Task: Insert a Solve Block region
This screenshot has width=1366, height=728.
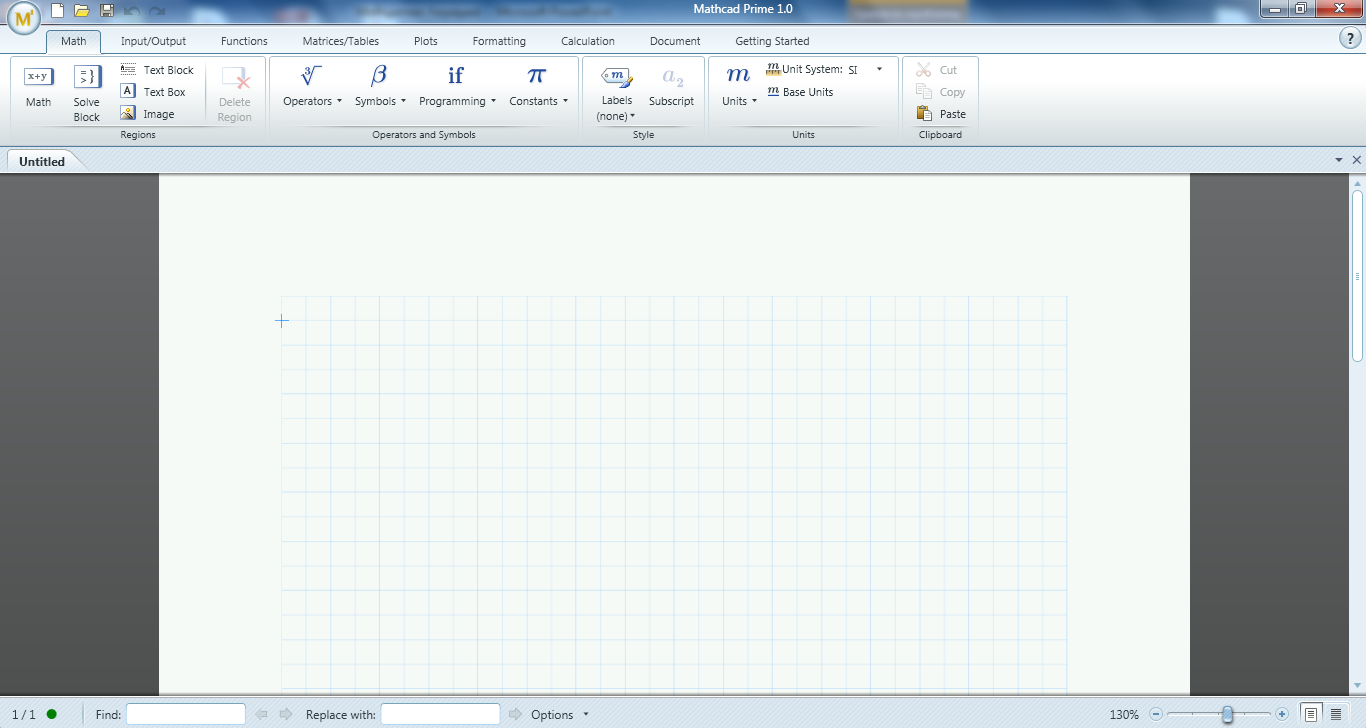Action: point(87,94)
